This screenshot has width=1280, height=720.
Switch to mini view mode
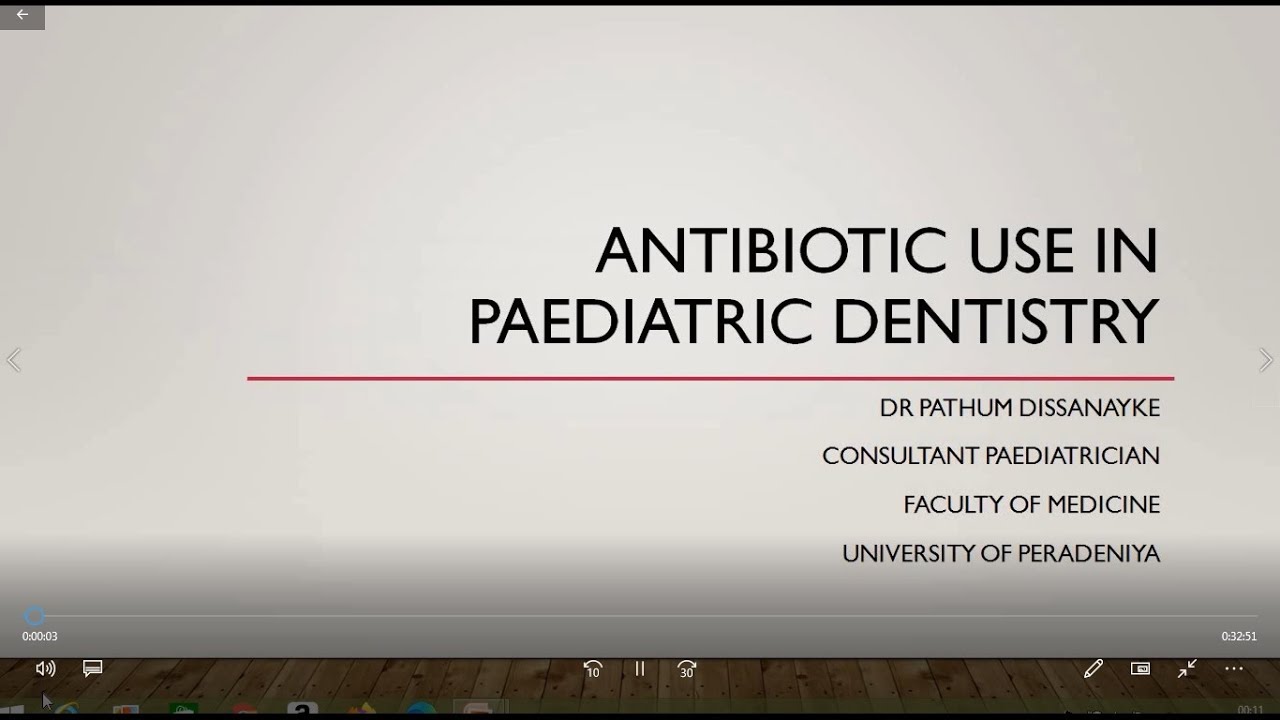point(1140,668)
